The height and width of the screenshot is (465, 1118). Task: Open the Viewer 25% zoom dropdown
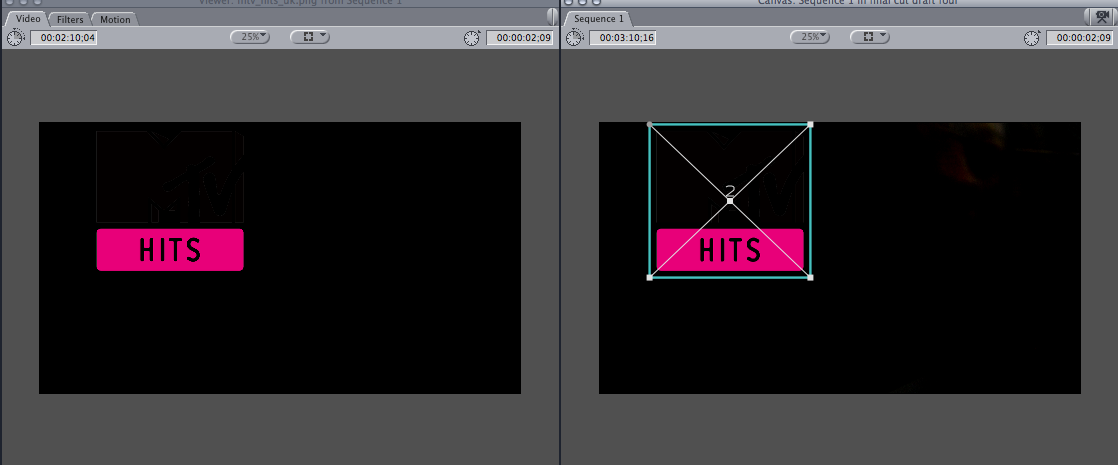pyautogui.click(x=250, y=36)
